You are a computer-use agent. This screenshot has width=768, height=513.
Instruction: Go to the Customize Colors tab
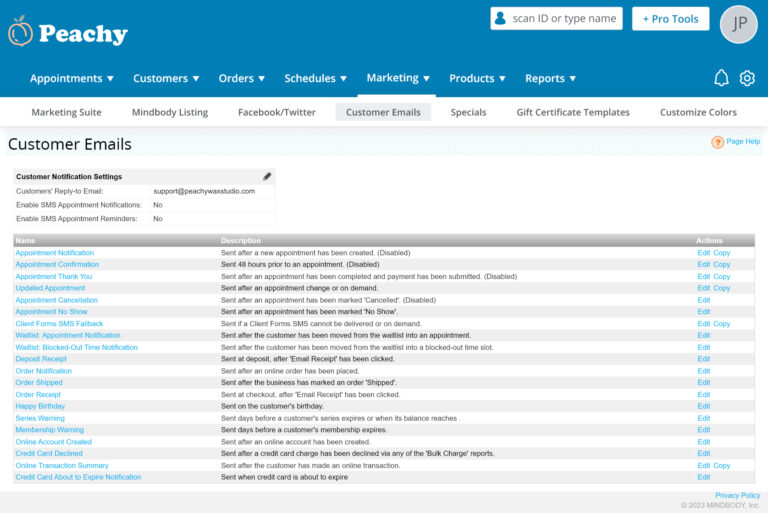point(698,112)
